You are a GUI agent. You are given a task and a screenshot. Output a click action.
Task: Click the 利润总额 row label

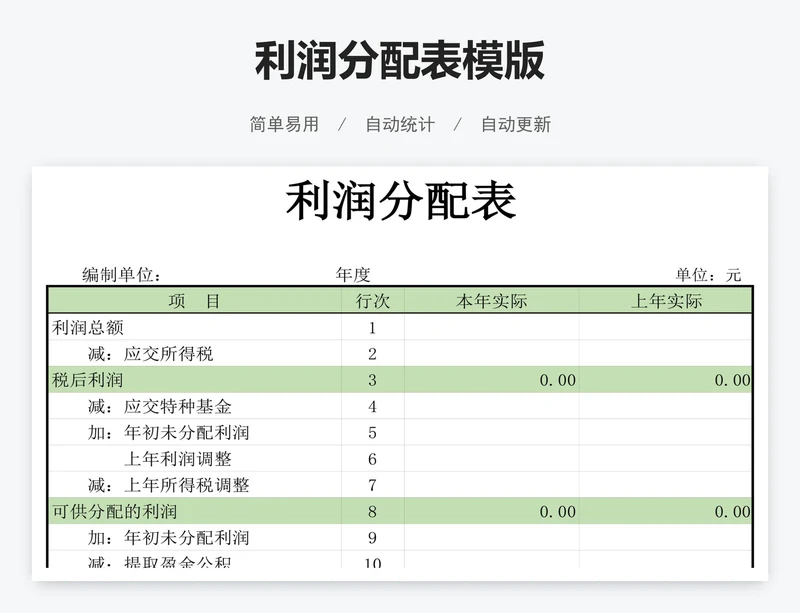coord(88,328)
